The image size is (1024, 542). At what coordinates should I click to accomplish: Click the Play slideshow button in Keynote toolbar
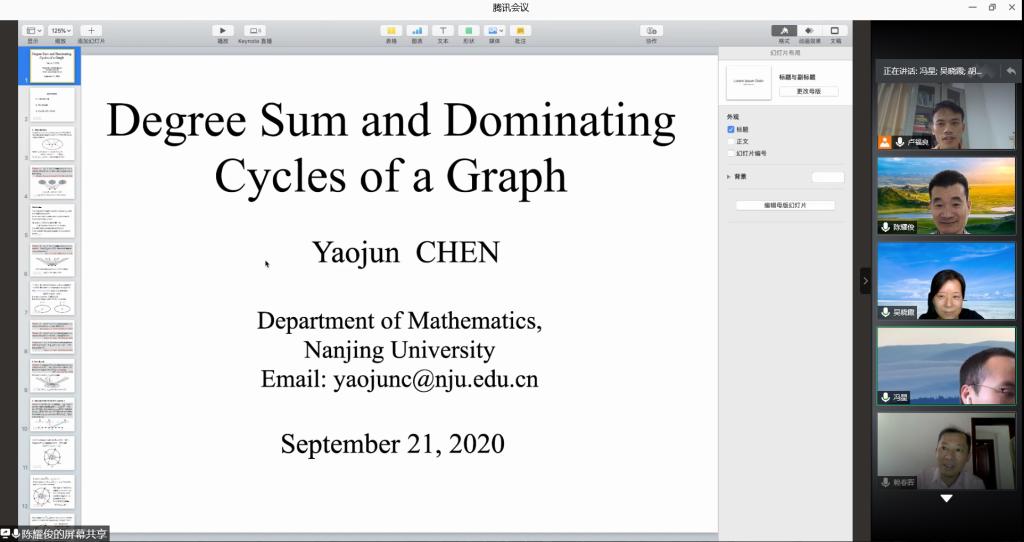tap(223, 31)
